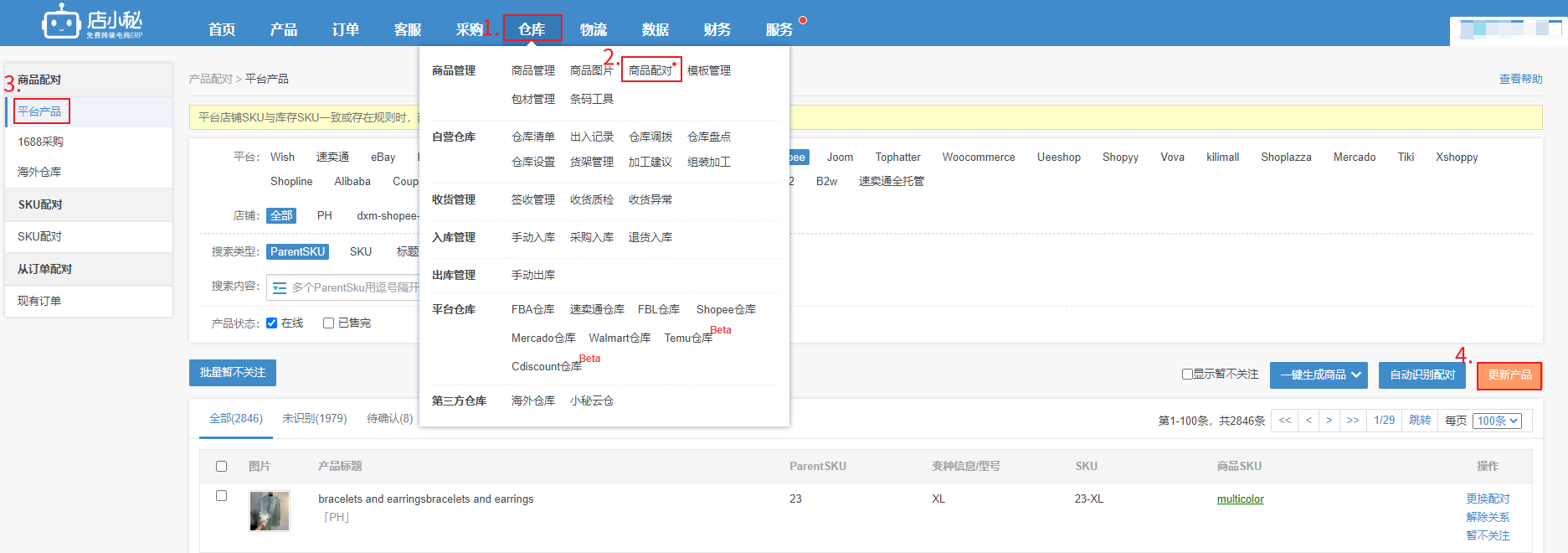
Task: Switch to the 未识别(1979) tab
Action: [315, 418]
